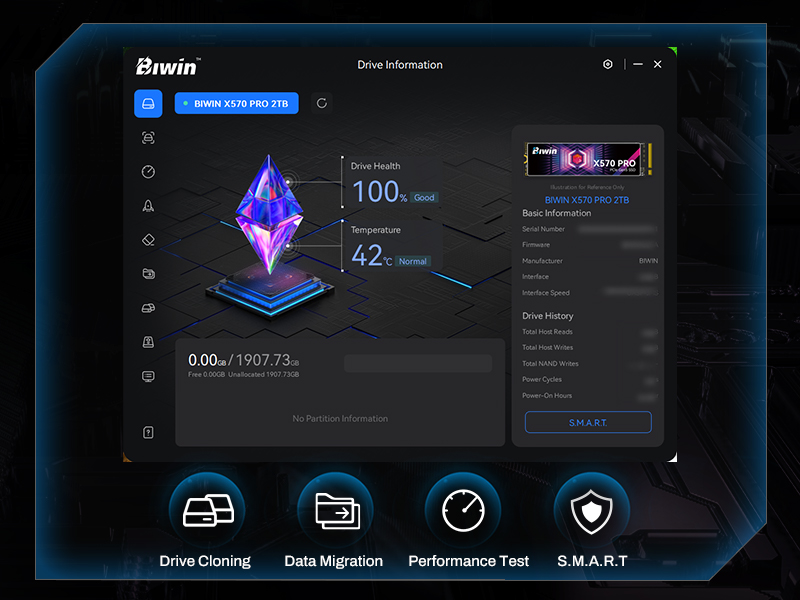Click the 'Serial Number' row
This screenshot has width=800, height=600.
pos(590,229)
